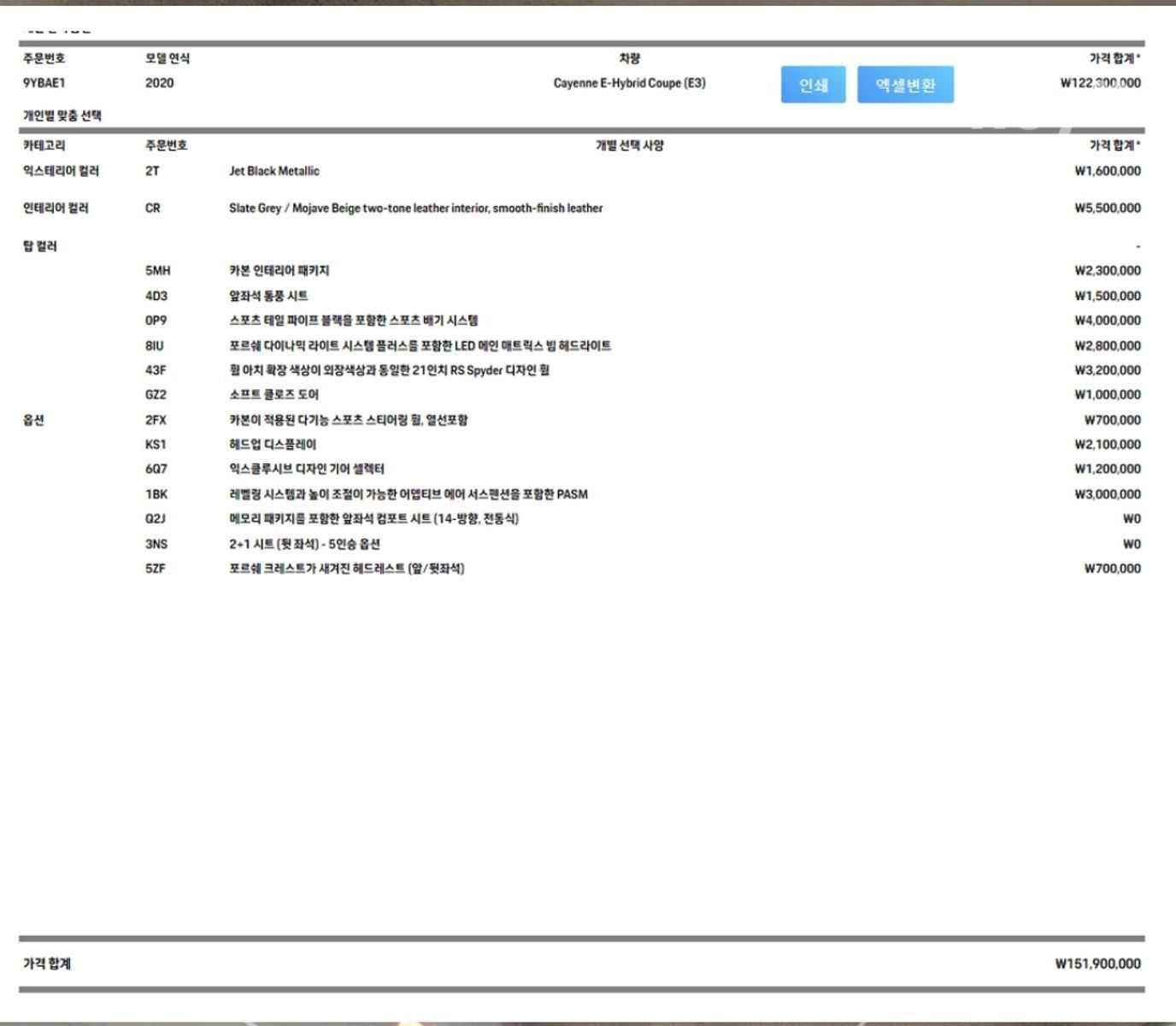Viewport: 1176px width, 1026px height.
Task: Select the Jet Black Metallic exterior color row
Action: click(581, 171)
